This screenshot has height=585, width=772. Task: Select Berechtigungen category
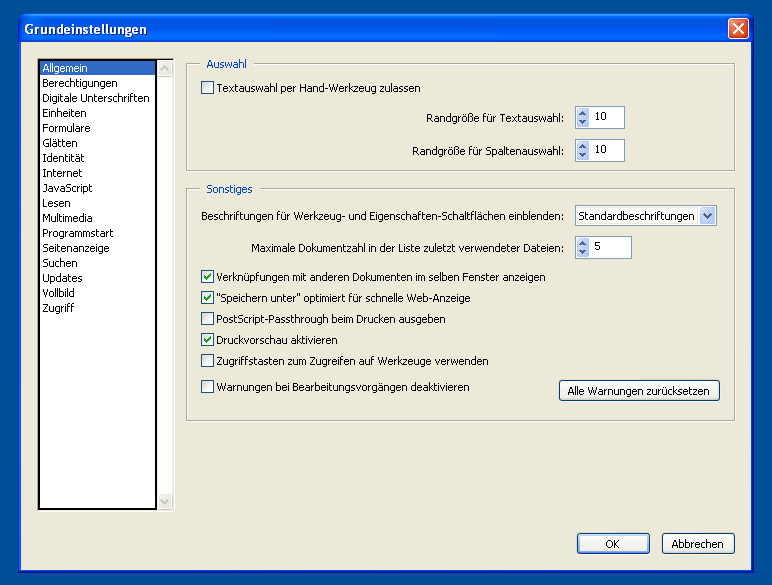(97, 83)
